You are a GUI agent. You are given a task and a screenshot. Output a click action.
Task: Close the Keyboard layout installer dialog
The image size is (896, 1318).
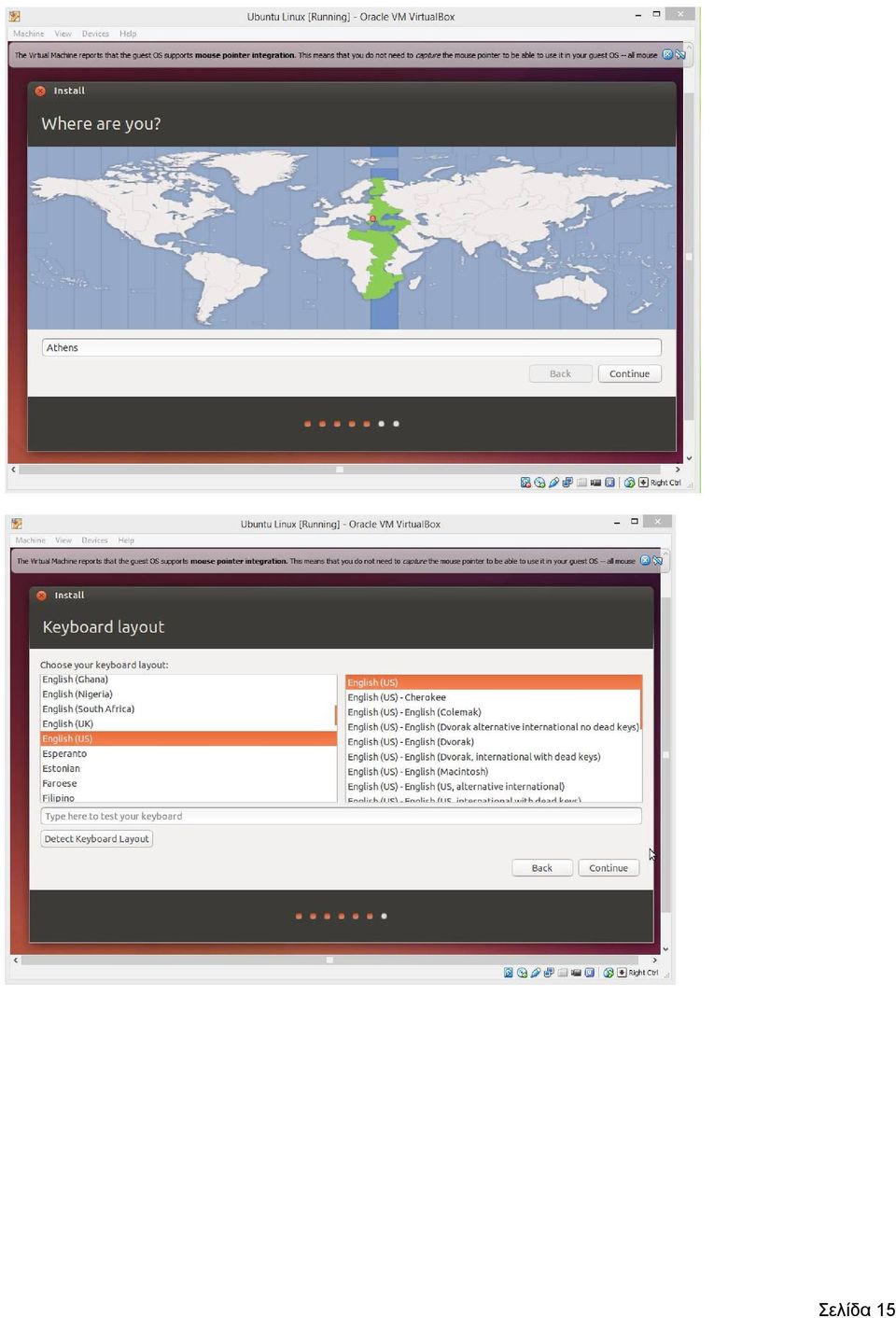pyautogui.click(x=41, y=595)
